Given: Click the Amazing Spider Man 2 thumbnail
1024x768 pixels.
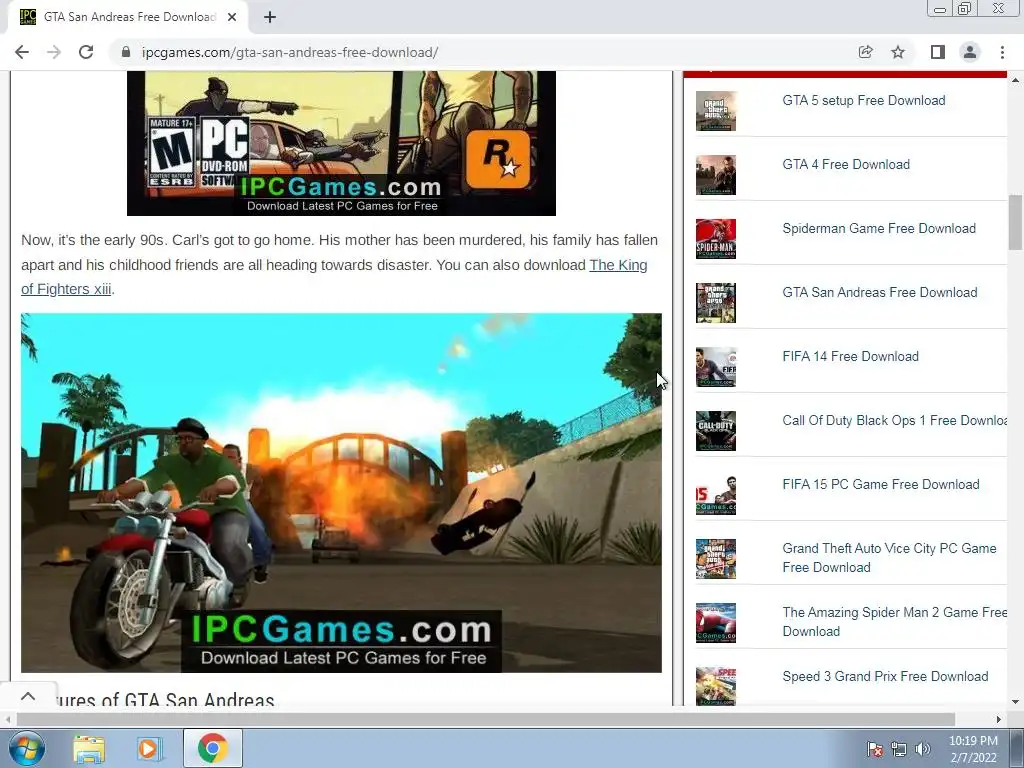Looking at the screenshot, I should click(716, 623).
